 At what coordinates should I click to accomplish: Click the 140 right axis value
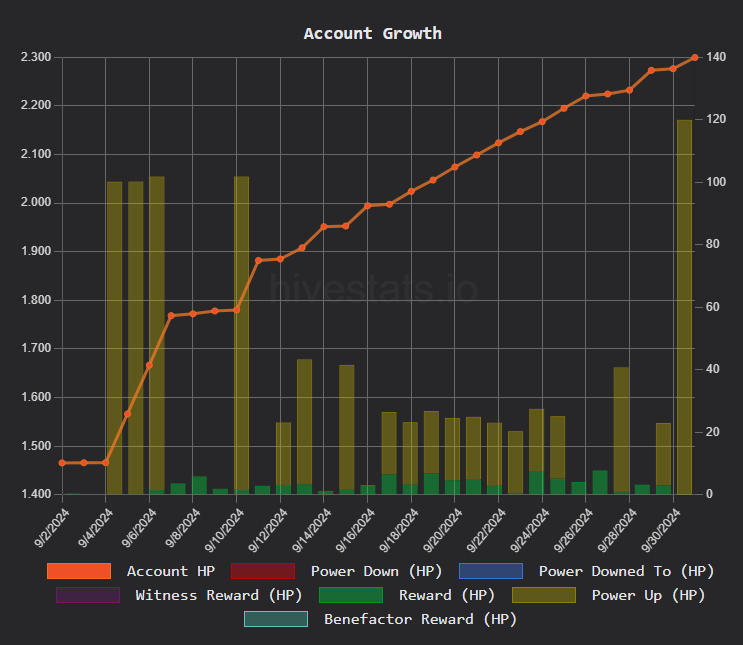716,57
